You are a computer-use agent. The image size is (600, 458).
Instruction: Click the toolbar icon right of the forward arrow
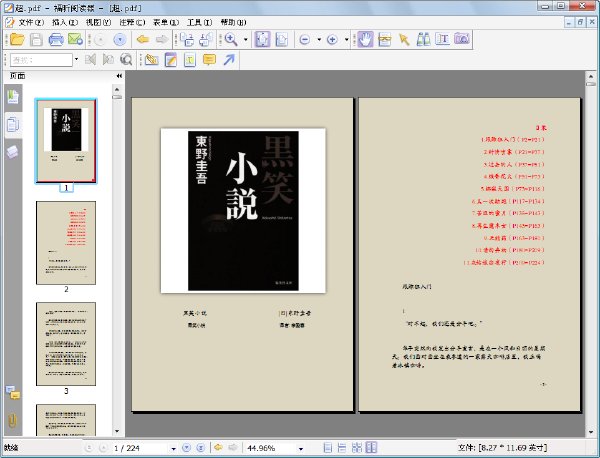pyautogui.click(x=187, y=39)
